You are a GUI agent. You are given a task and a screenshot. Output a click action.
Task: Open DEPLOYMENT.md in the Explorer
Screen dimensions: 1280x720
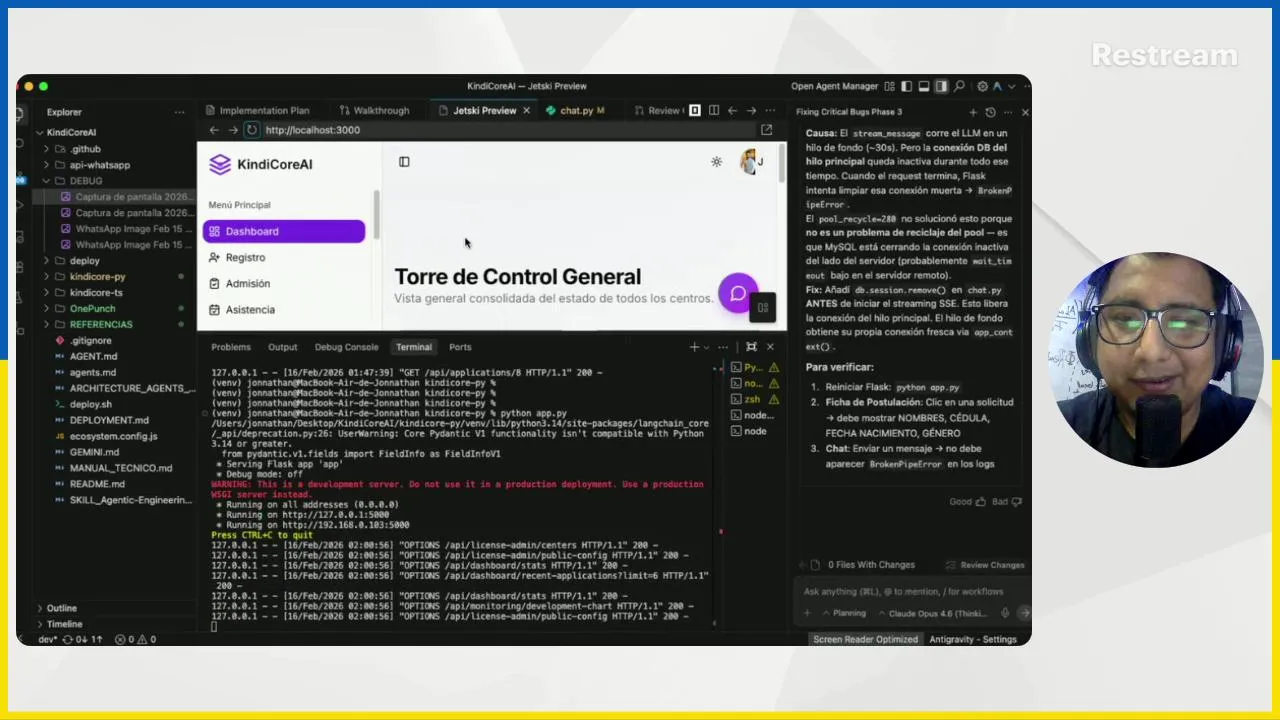[x=109, y=420]
